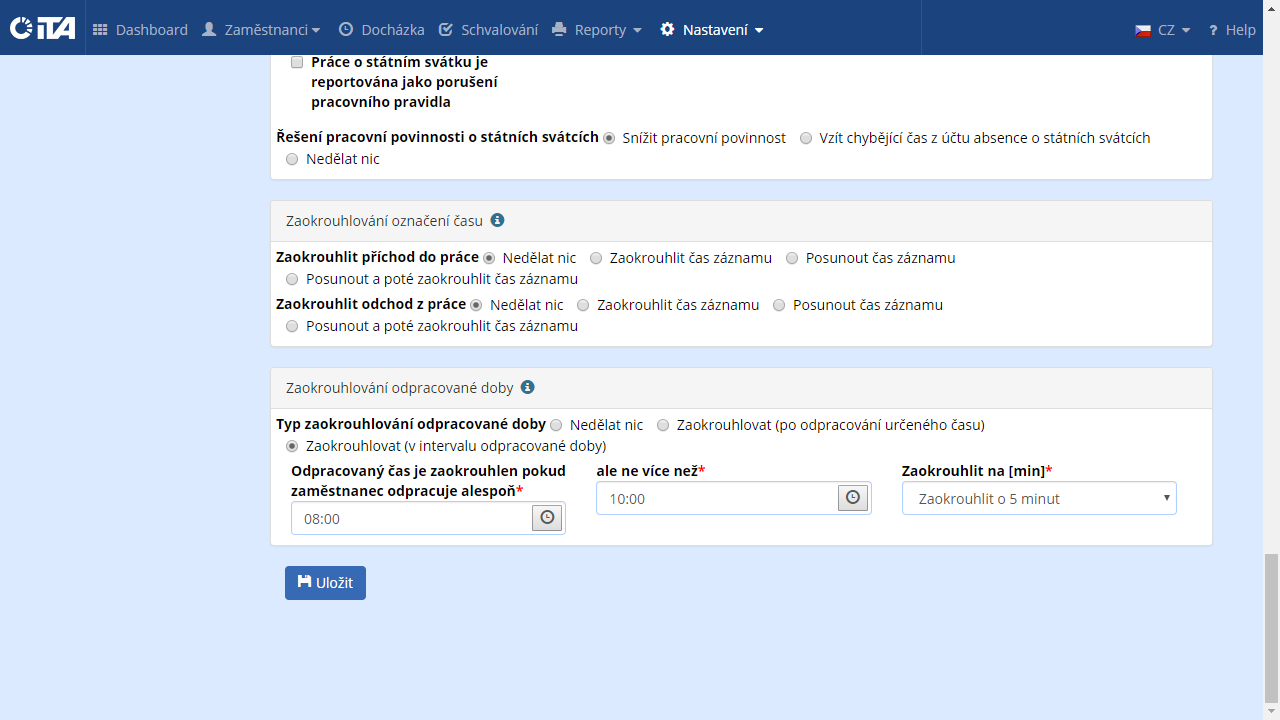
Task: Click info icon beside Zaokrouhlování odpracované doby
Action: click(527, 387)
